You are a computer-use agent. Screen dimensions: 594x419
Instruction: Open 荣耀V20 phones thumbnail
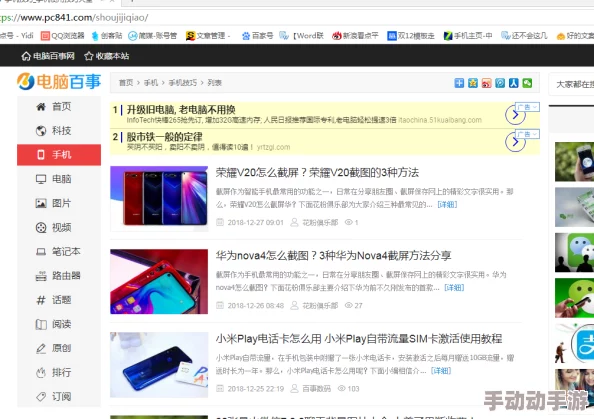point(159,198)
